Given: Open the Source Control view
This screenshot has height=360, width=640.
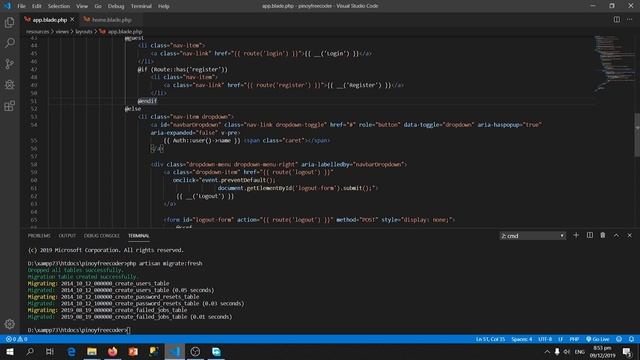Looking at the screenshot, I should 9,64.
